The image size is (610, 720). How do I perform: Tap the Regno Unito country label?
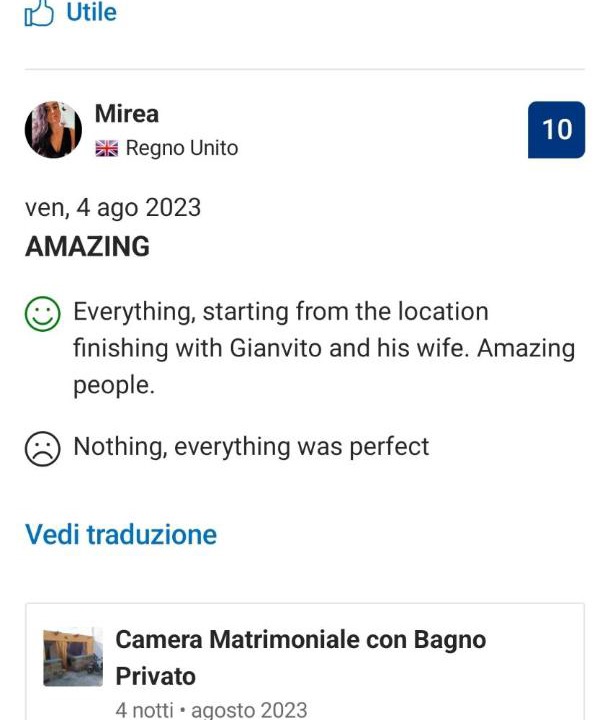[x=182, y=148]
